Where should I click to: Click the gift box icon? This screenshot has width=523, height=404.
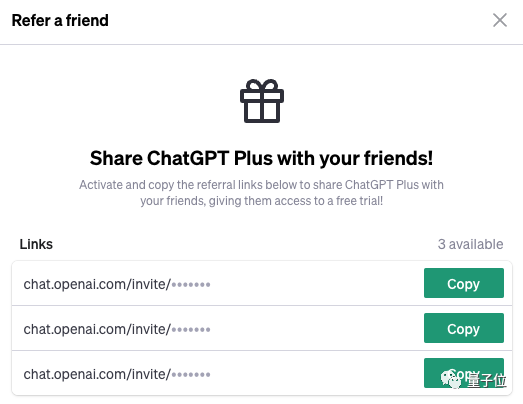coord(262,101)
